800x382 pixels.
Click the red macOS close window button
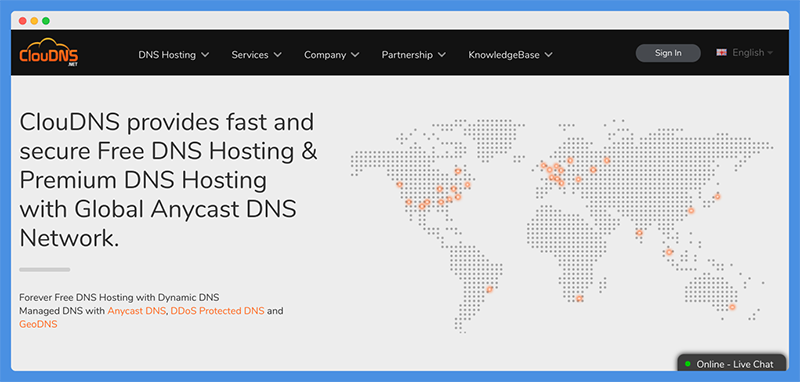[22, 21]
